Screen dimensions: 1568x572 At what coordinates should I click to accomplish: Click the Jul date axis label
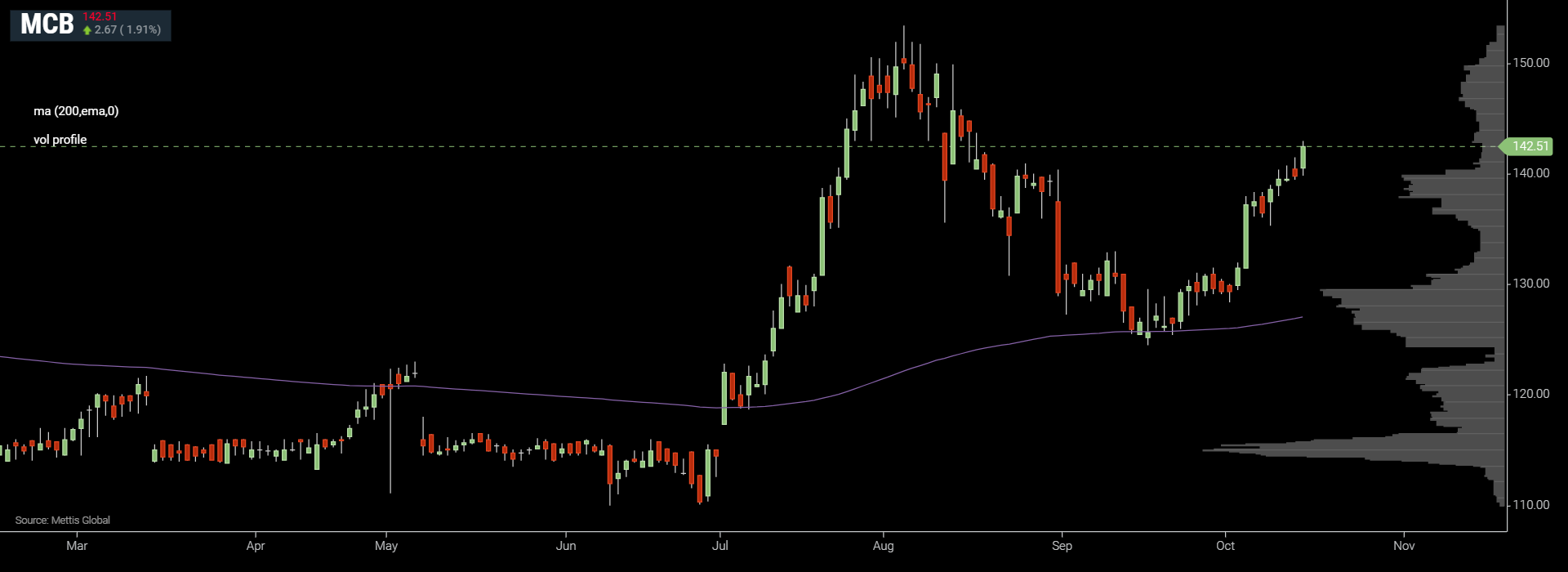coord(720,546)
